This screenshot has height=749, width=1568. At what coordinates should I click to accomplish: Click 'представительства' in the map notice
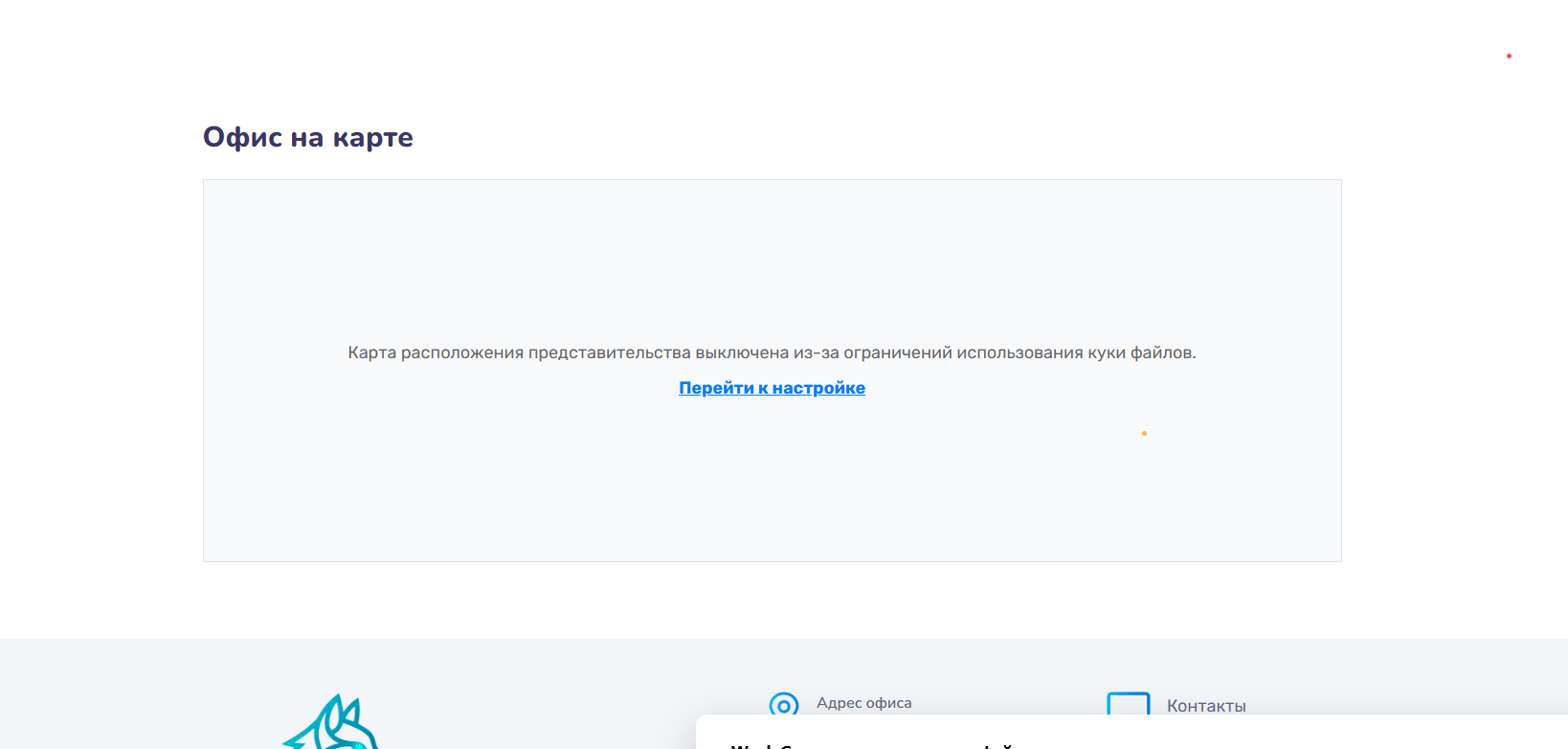point(609,352)
